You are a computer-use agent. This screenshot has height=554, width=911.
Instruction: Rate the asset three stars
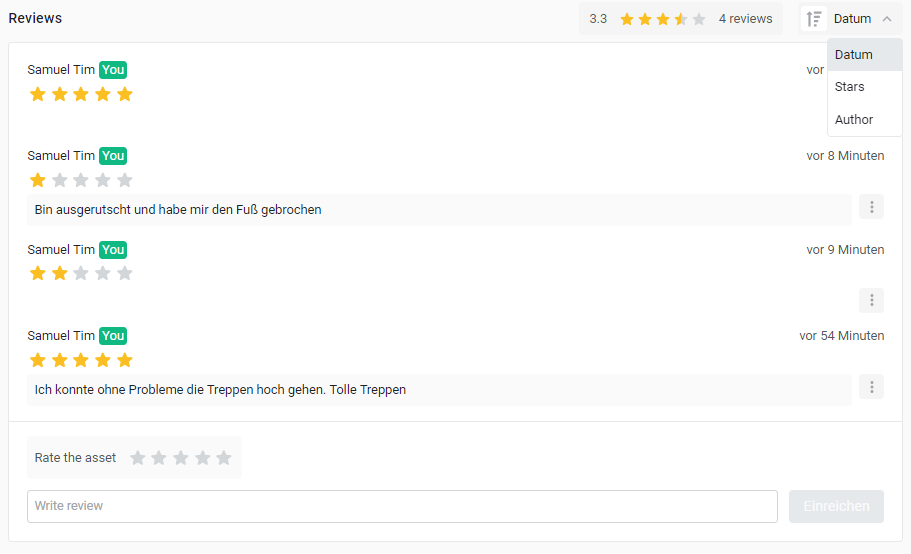181,458
